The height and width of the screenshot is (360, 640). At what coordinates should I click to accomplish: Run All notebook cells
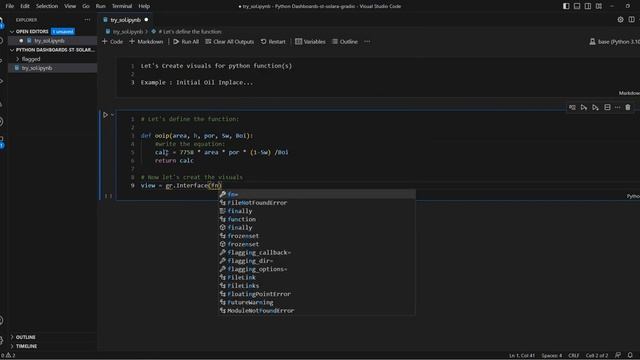pyautogui.click(x=186, y=42)
